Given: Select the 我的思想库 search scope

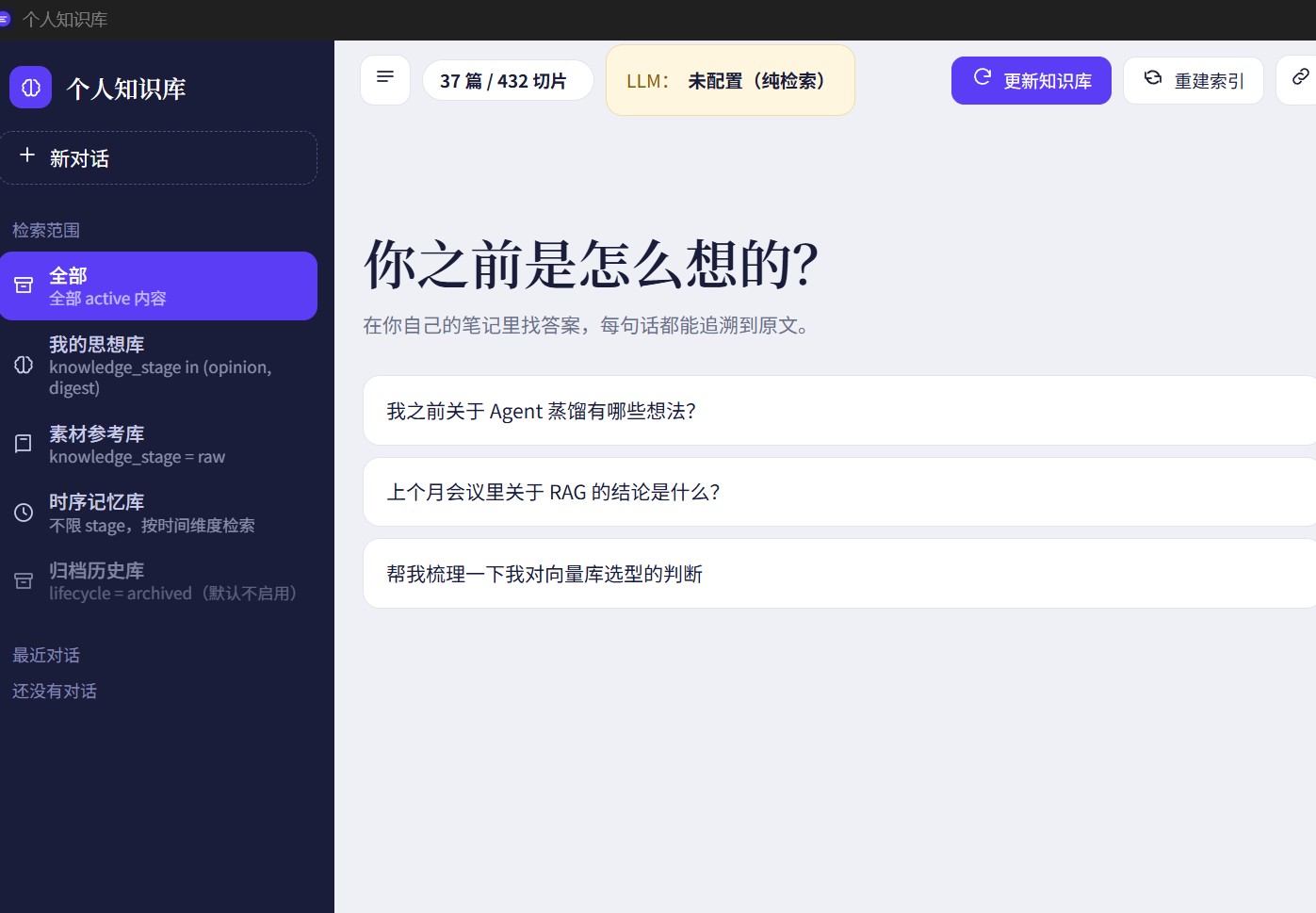Looking at the screenshot, I should (x=158, y=366).
